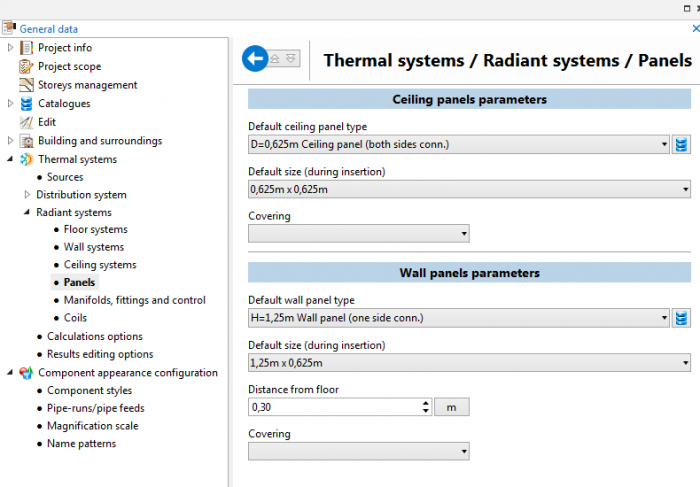The height and width of the screenshot is (487, 700).
Task: Click the Catalogues database icon
Action: tap(26, 103)
